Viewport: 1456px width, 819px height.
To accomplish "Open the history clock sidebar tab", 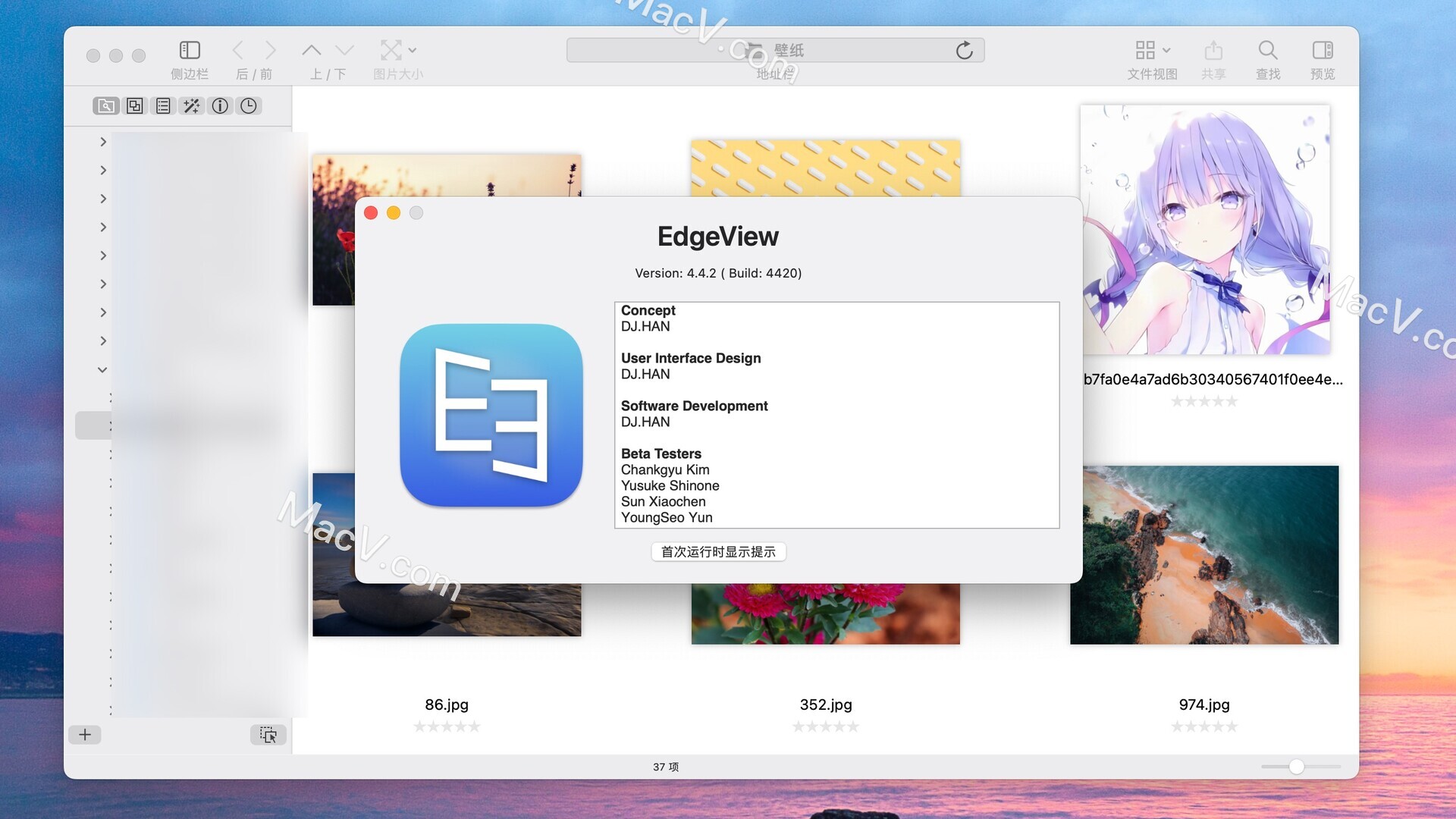I will [249, 106].
